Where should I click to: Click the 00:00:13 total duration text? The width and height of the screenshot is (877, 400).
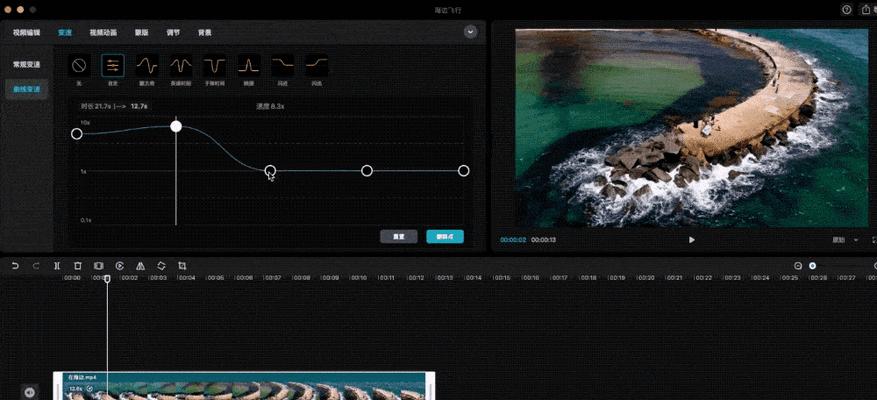(x=543, y=239)
